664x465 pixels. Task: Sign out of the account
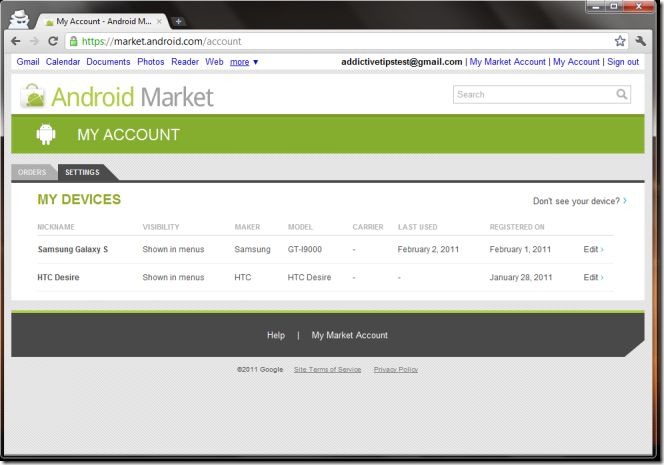[623, 62]
